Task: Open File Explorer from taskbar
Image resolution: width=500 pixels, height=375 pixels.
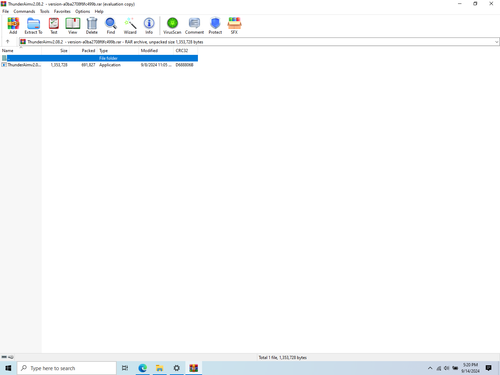Action: point(160,368)
